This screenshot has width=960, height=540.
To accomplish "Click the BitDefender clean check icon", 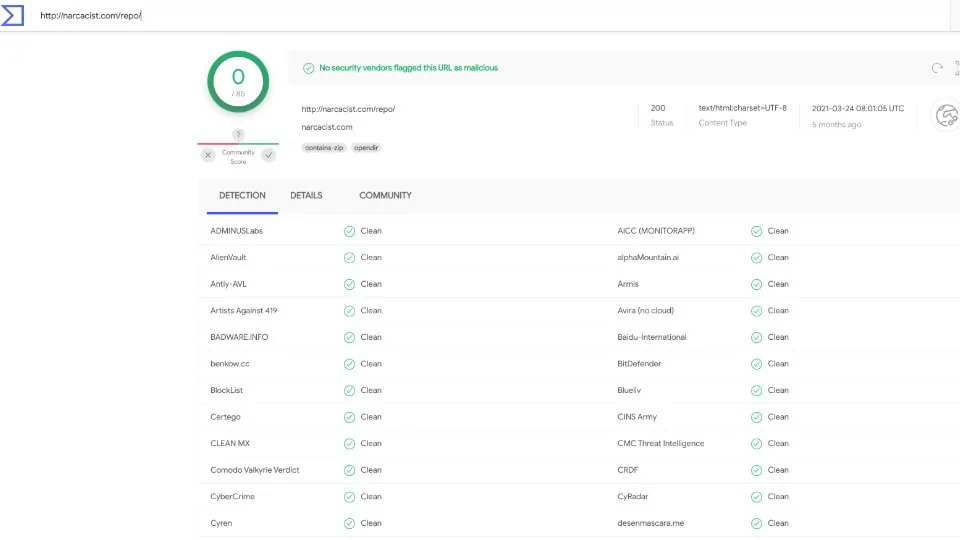I will click(756, 364).
